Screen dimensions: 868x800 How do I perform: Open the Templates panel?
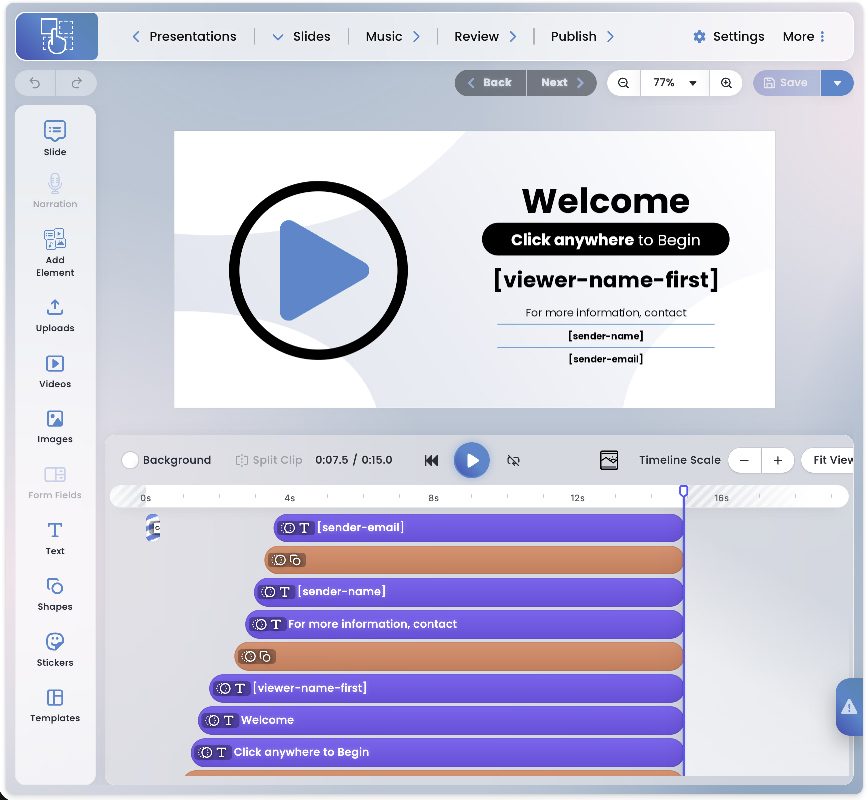coord(55,705)
